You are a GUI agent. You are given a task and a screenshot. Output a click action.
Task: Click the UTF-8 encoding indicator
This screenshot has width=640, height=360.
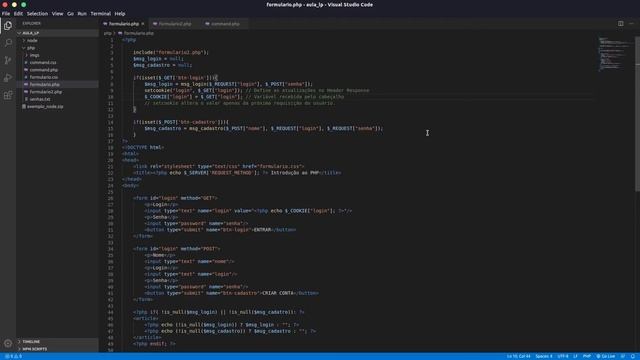tap(563, 356)
